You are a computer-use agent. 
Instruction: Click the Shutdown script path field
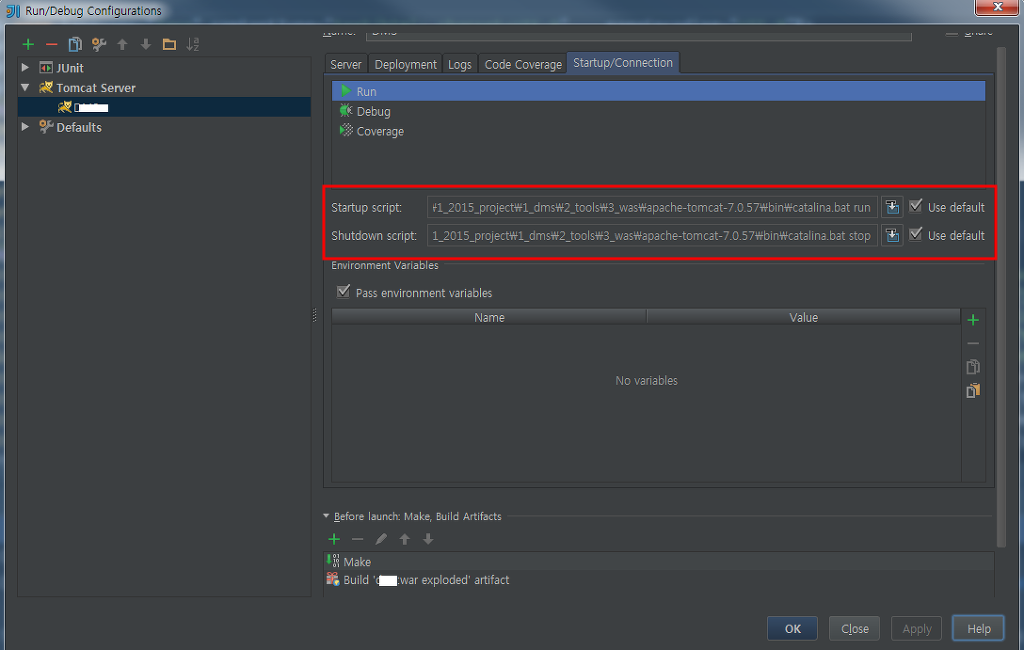652,235
